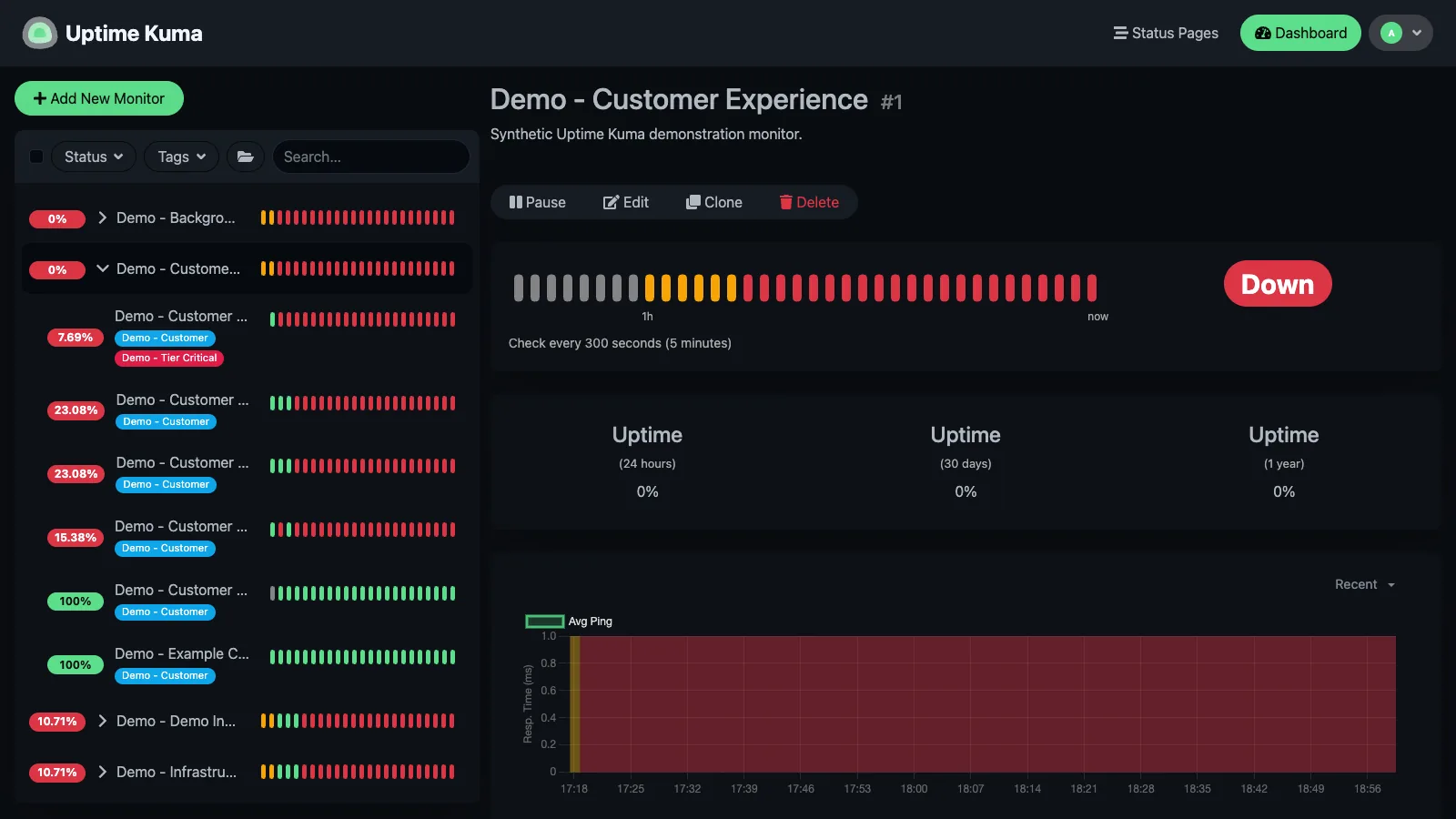Open Status Pages from header
The width and height of the screenshot is (1456, 819).
1166,34
